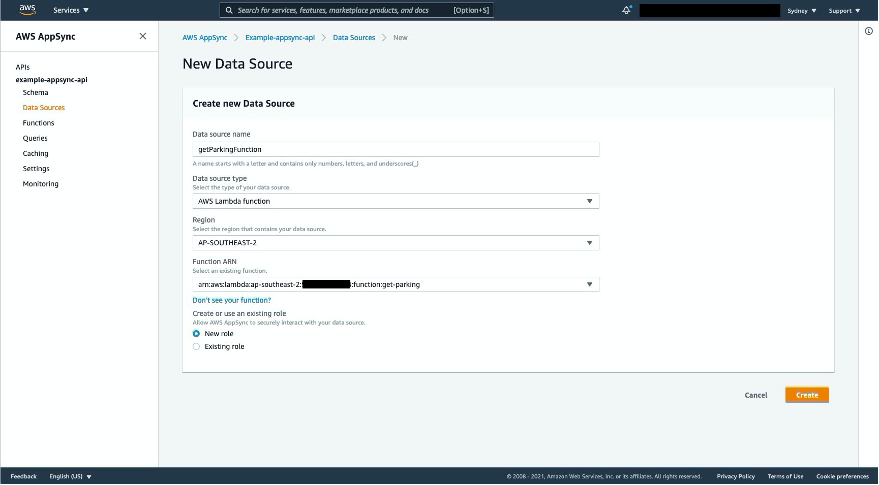
Task: Click the Feedback button in footer
Action: pos(24,477)
